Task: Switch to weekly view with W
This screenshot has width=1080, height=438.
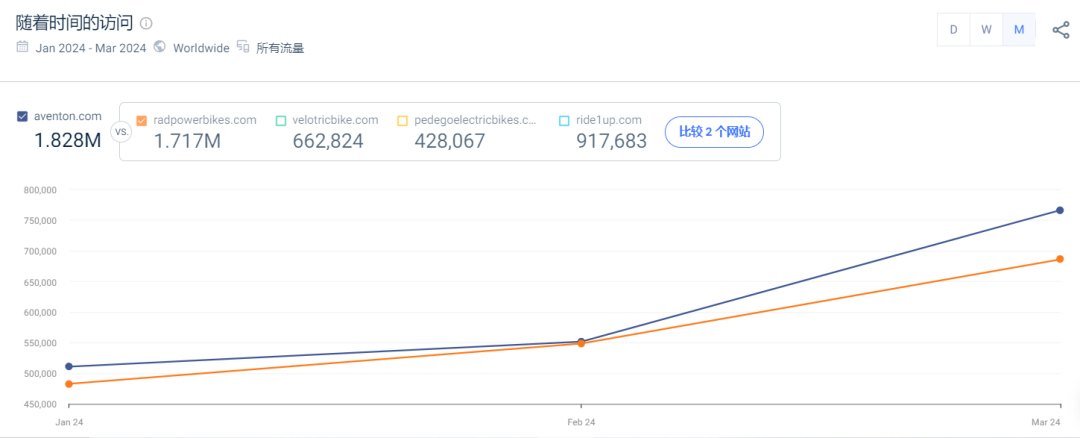Action: coord(986,30)
